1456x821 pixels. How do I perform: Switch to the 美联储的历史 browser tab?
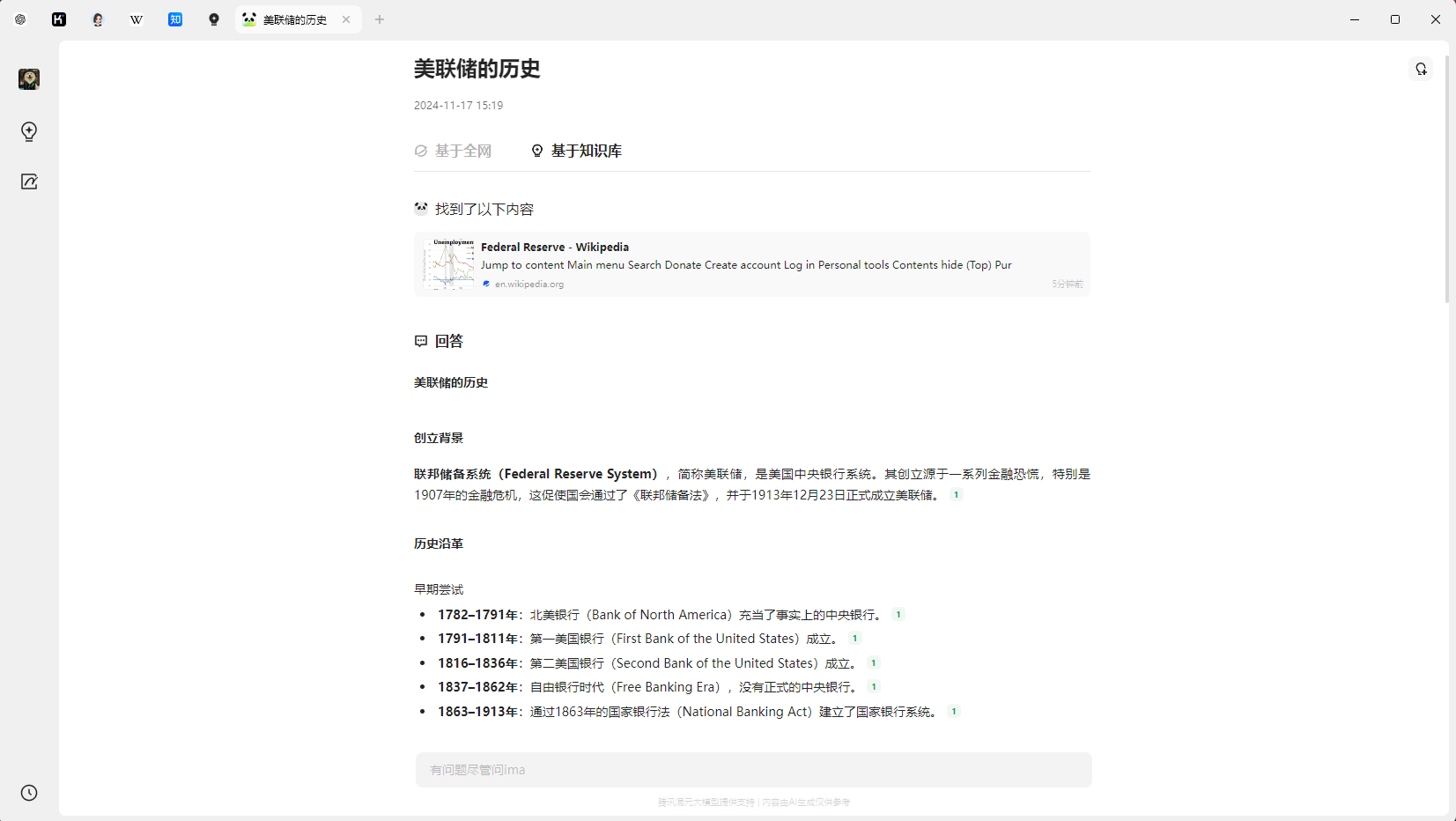298,19
